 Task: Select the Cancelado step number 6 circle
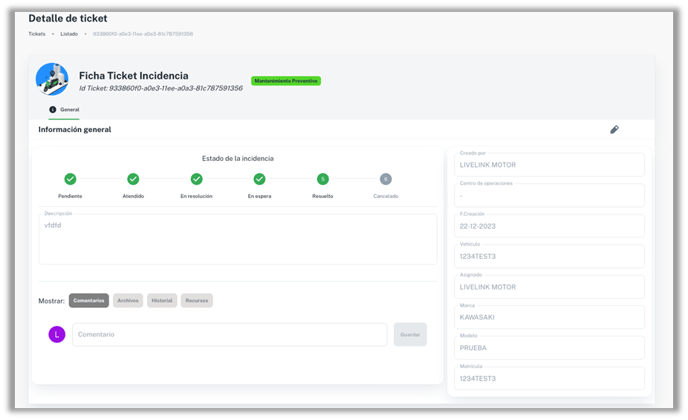pyautogui.click(x=385, y=179)
